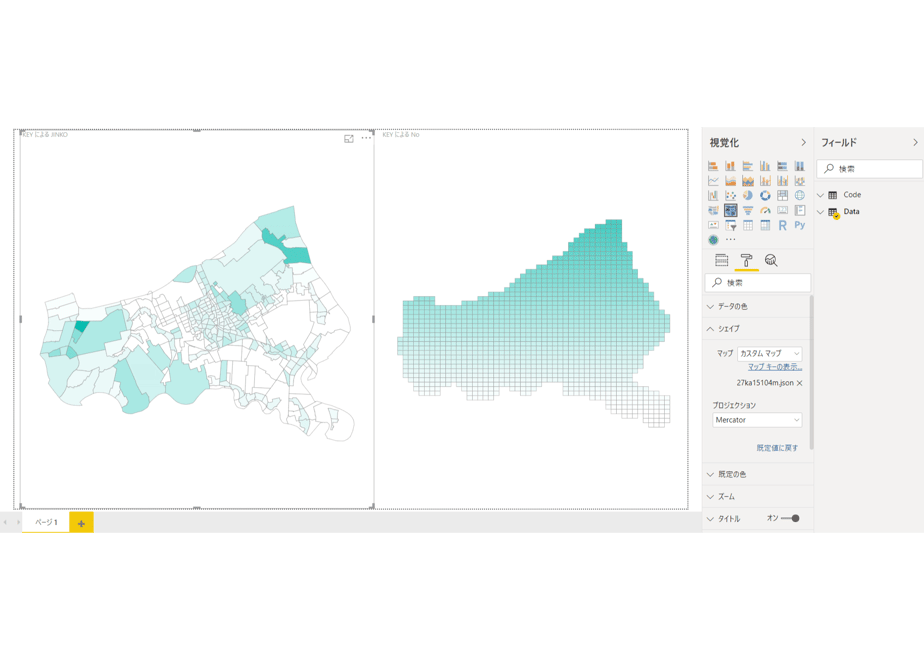The height and width of the screenshot is (660, 924).
Task: Select the filled map visual
Action: (x=713, y=210)
